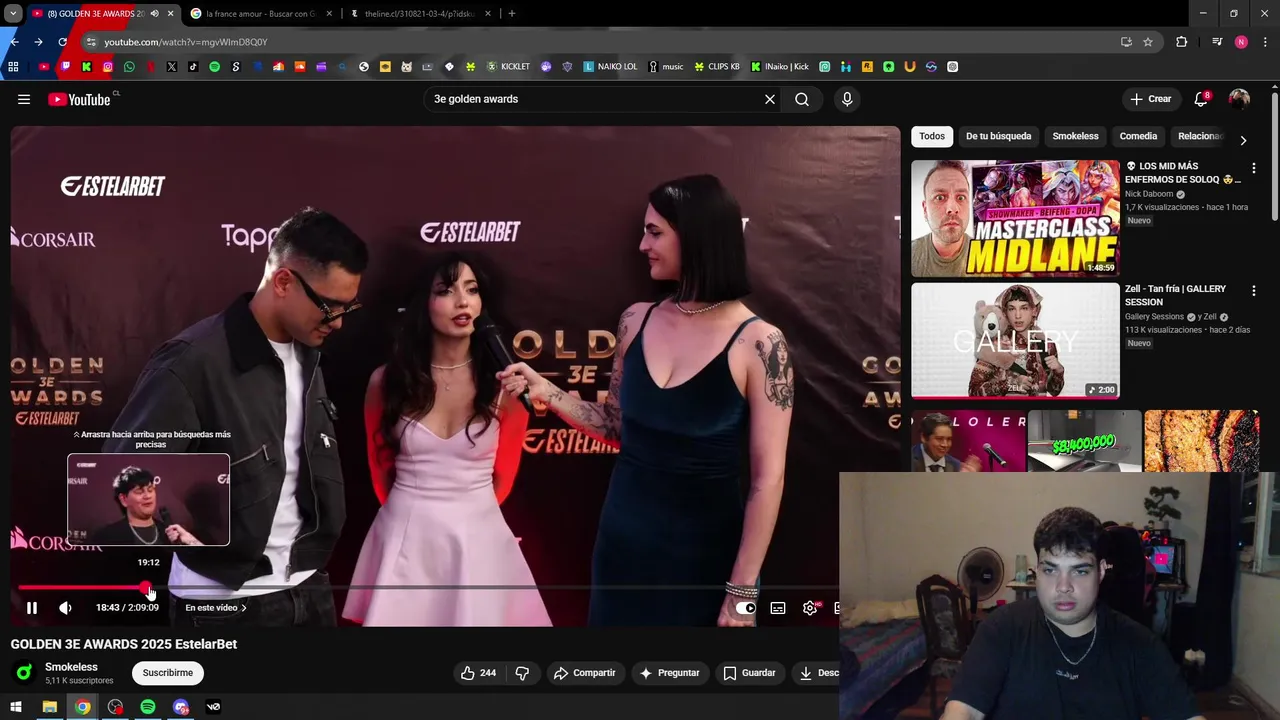Open the NAIKO LOL bookmark
The width and height of the screenshot is (1280, 720).
[610, 67]
